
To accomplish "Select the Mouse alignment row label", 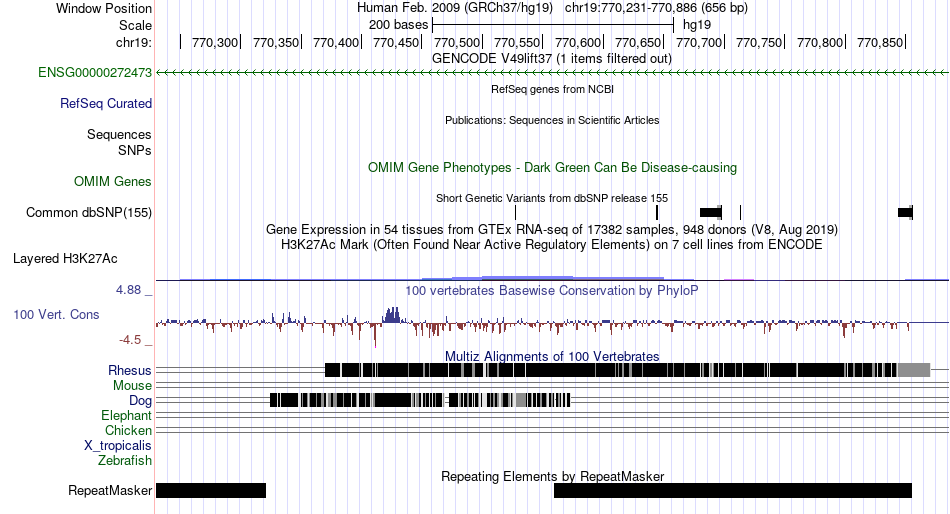I will 132,386.
